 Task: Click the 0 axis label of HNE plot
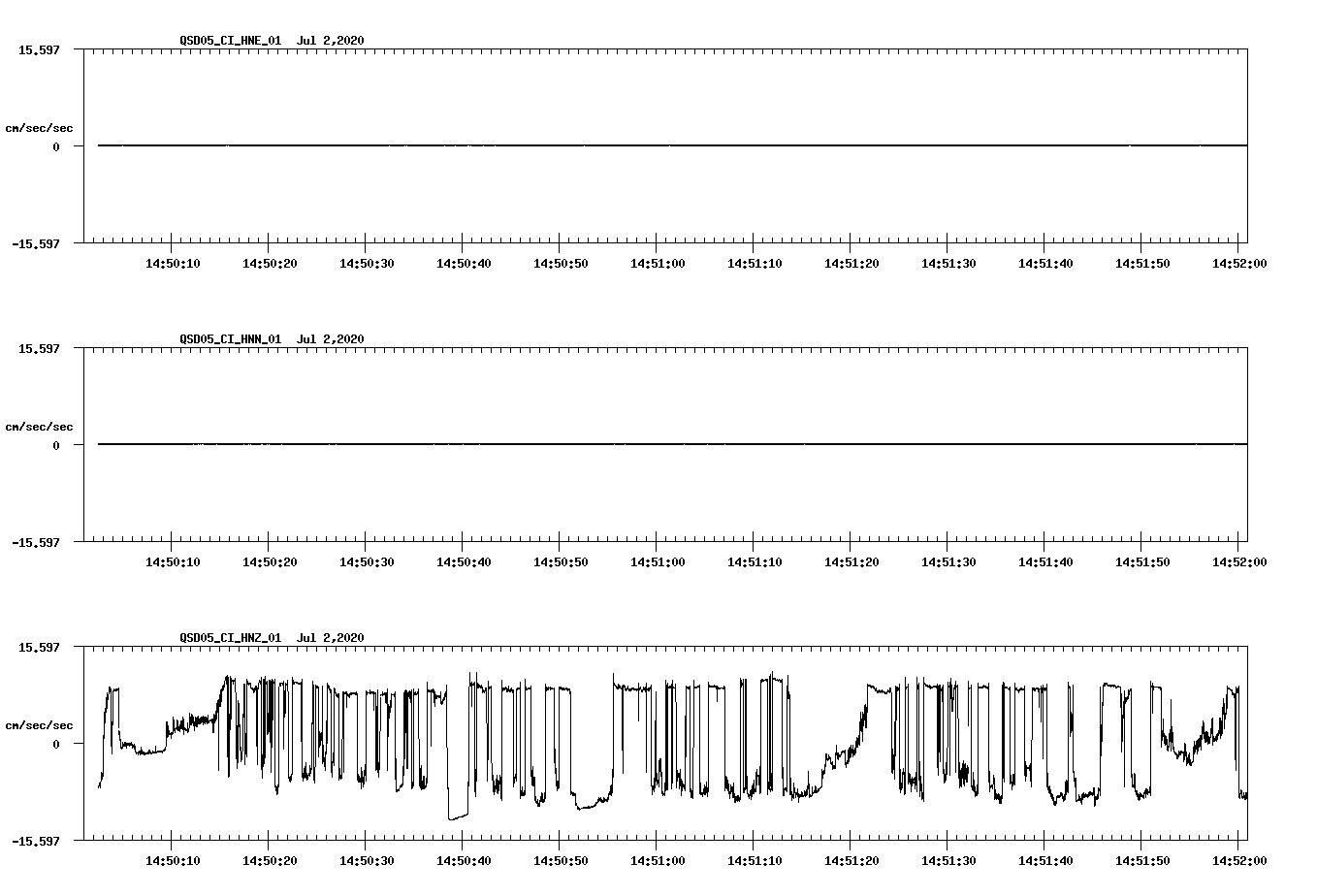coord(56,147)
